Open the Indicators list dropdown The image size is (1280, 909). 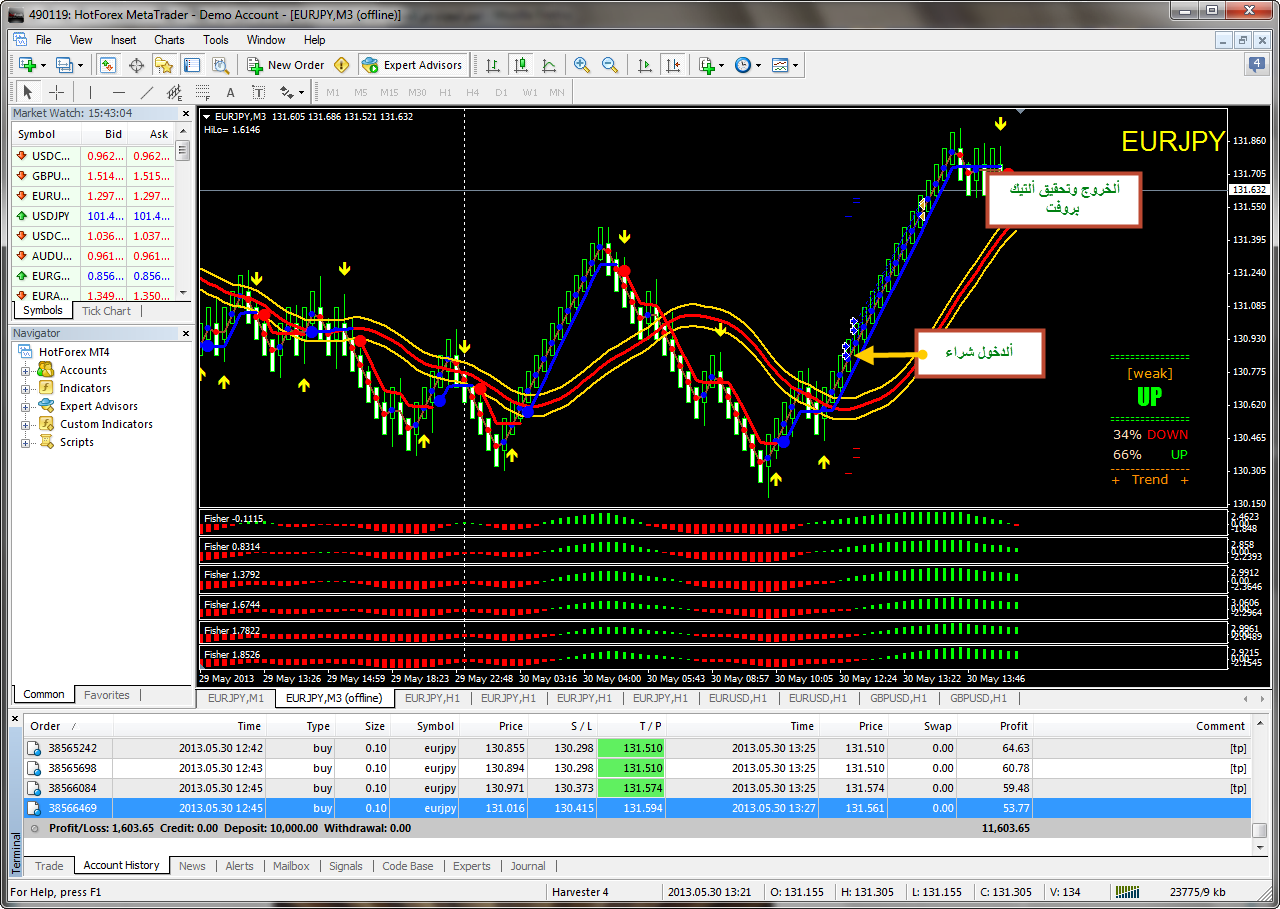point(711,65)
